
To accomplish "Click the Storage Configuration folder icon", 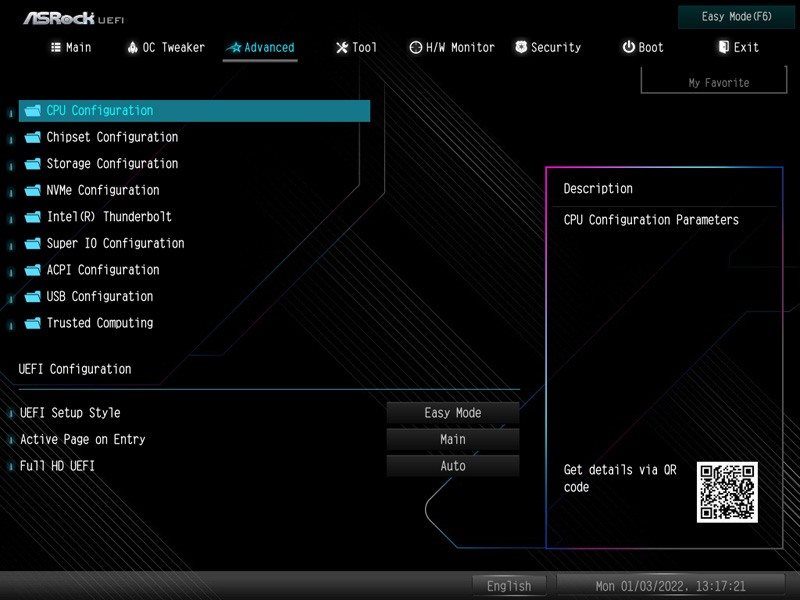I will click(x=32, y=164).
